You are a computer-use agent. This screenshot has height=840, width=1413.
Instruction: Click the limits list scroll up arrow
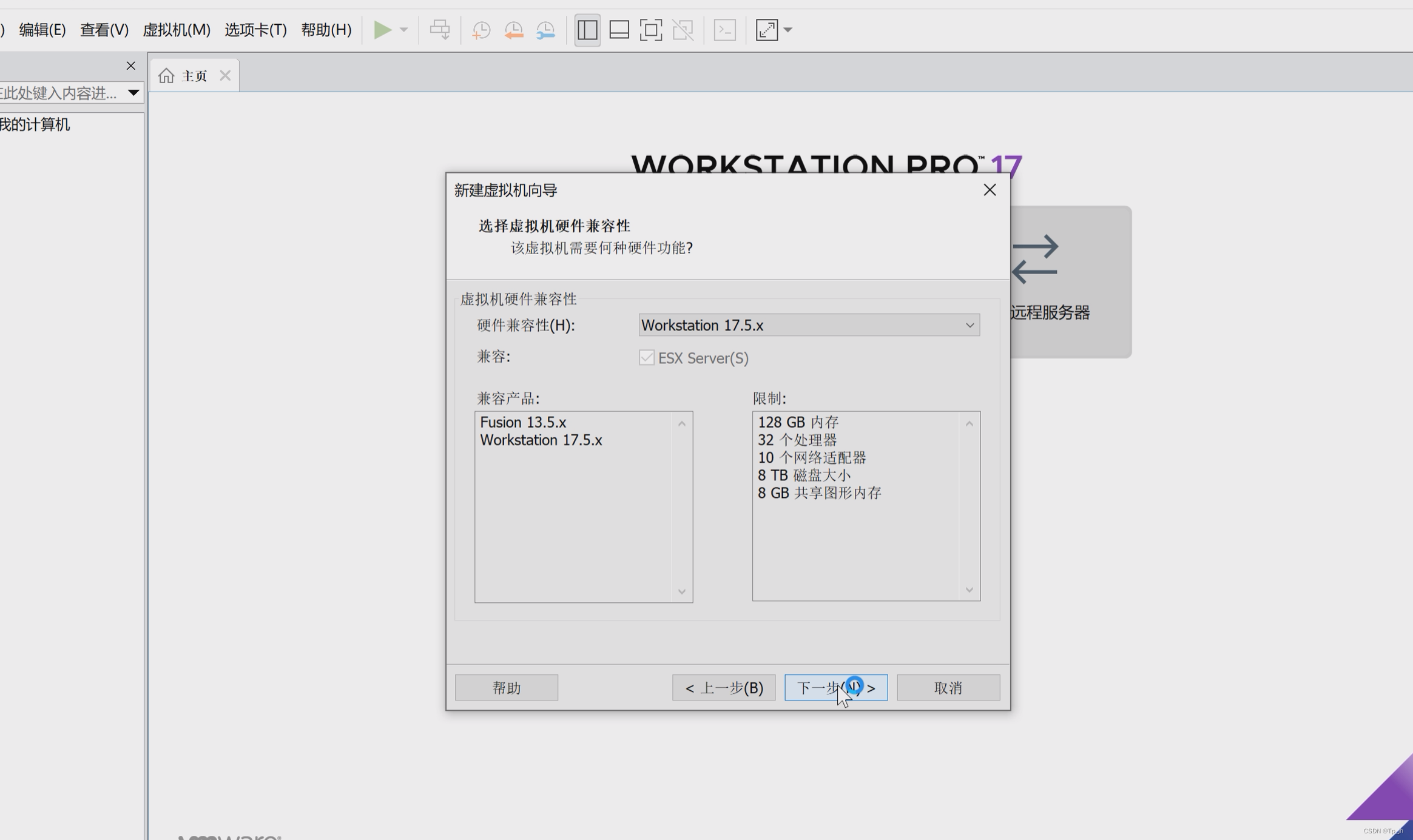pos(970,423)
